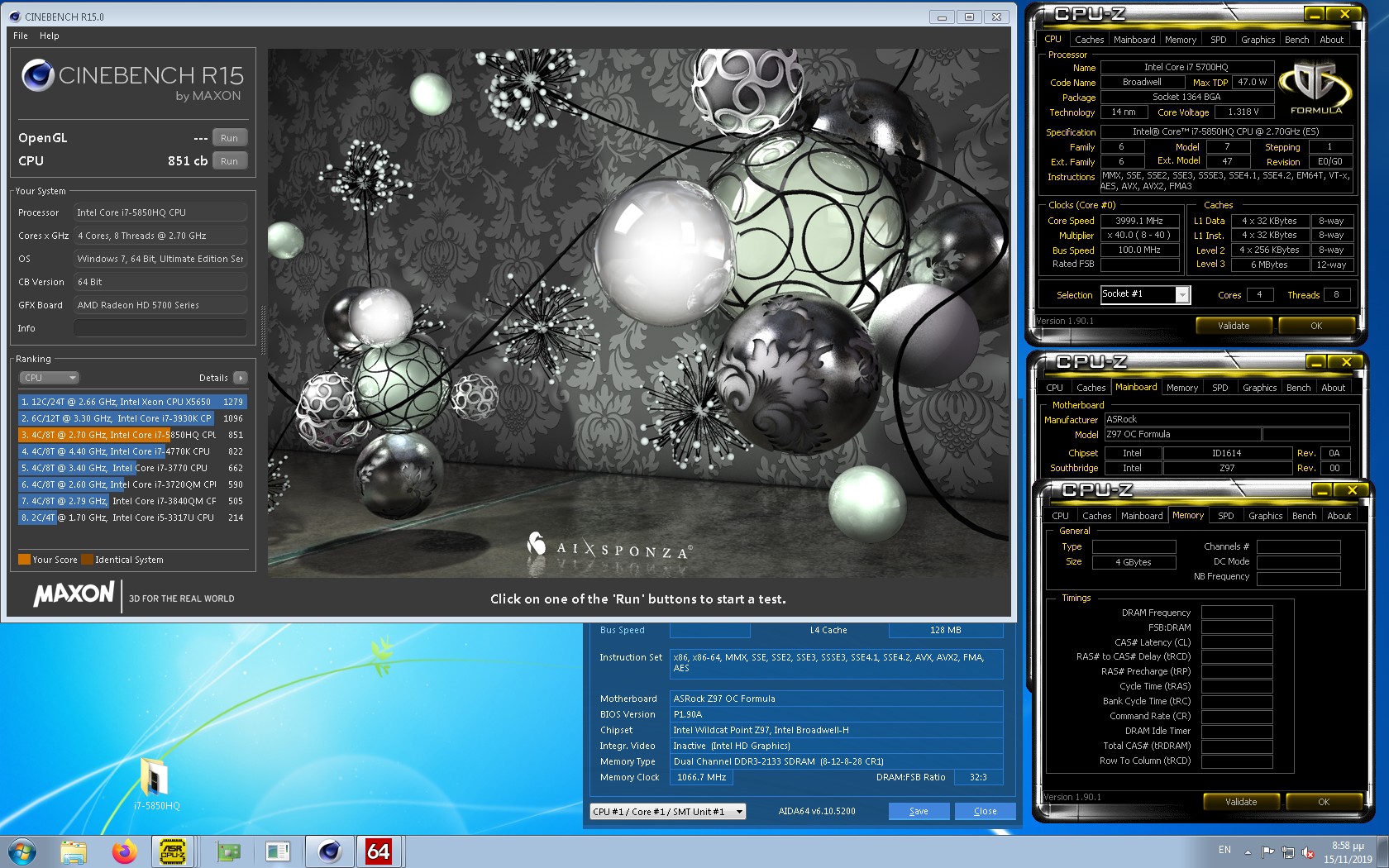The height and width of the screenshot is (868, 1389).
Task: Click OK in top CPU-Z window
Action: point(1316,326)
